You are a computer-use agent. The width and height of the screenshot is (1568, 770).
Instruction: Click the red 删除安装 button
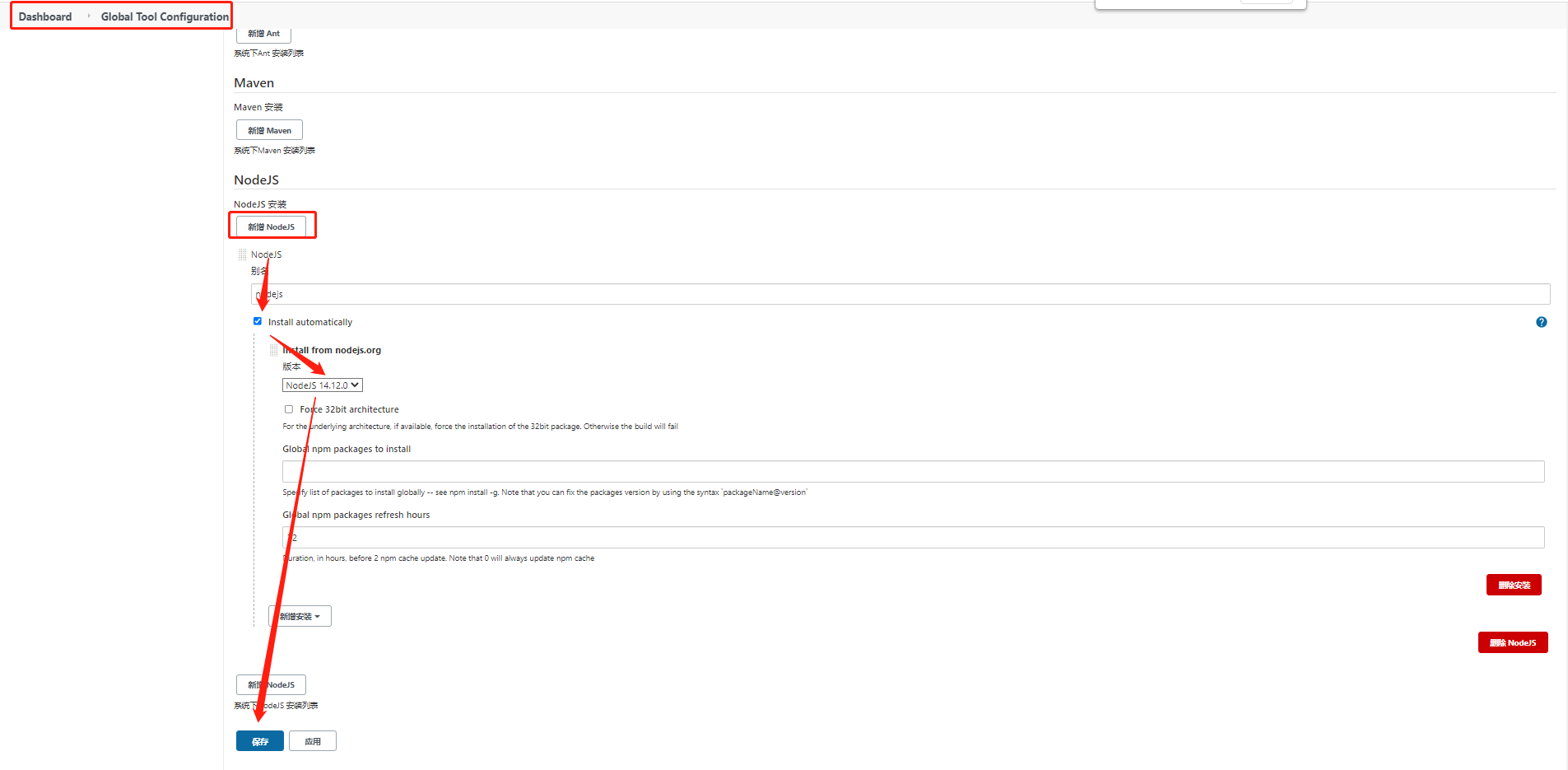click(x=1513, y=585)
